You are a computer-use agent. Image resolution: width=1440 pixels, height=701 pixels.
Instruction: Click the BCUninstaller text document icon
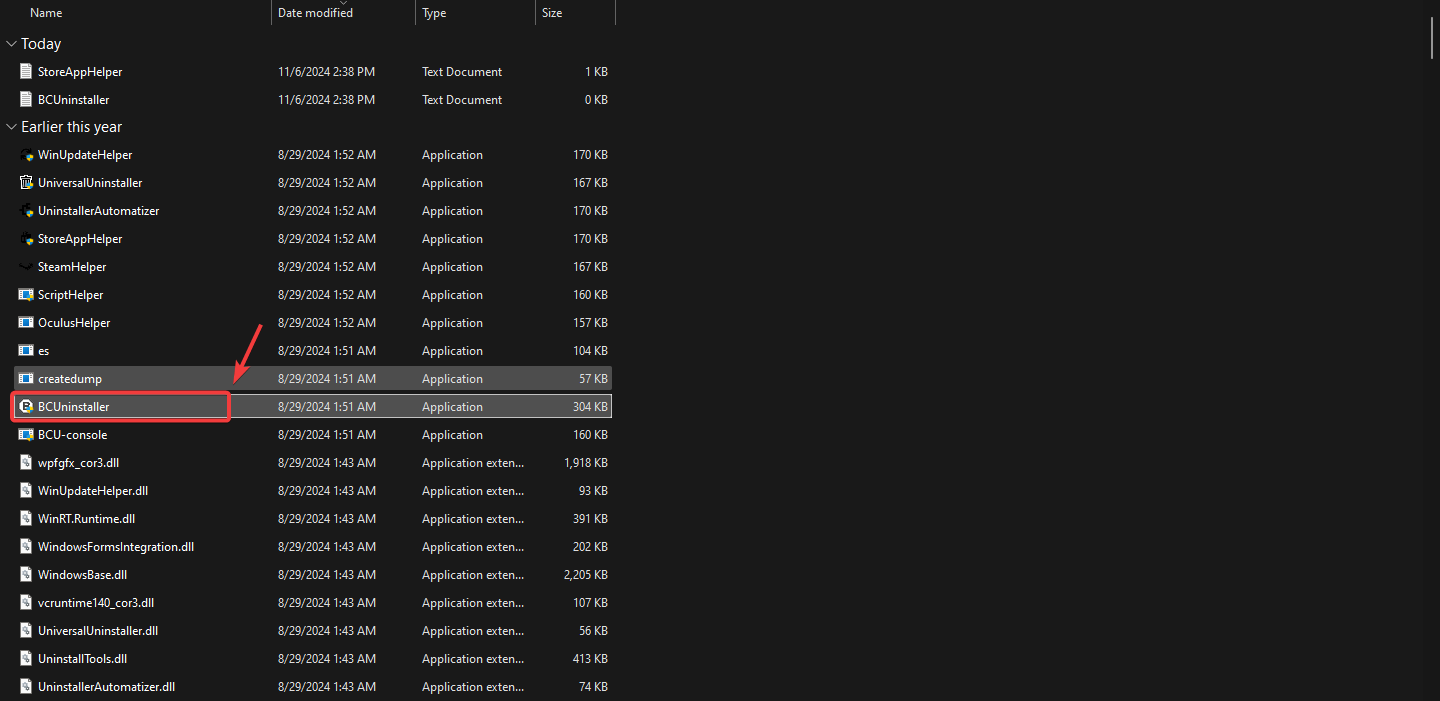click(x=27, y=100)
